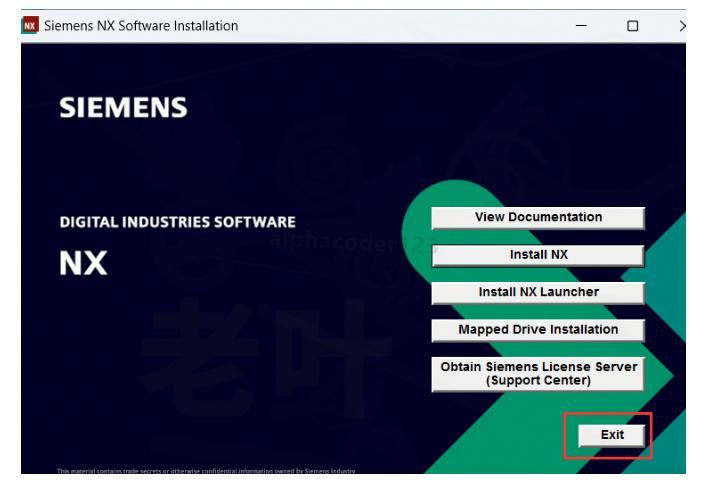Screen dimensions: 708x482
Task: Maximize the Siemens NX Software Installation window
Action: pos(632,26)
